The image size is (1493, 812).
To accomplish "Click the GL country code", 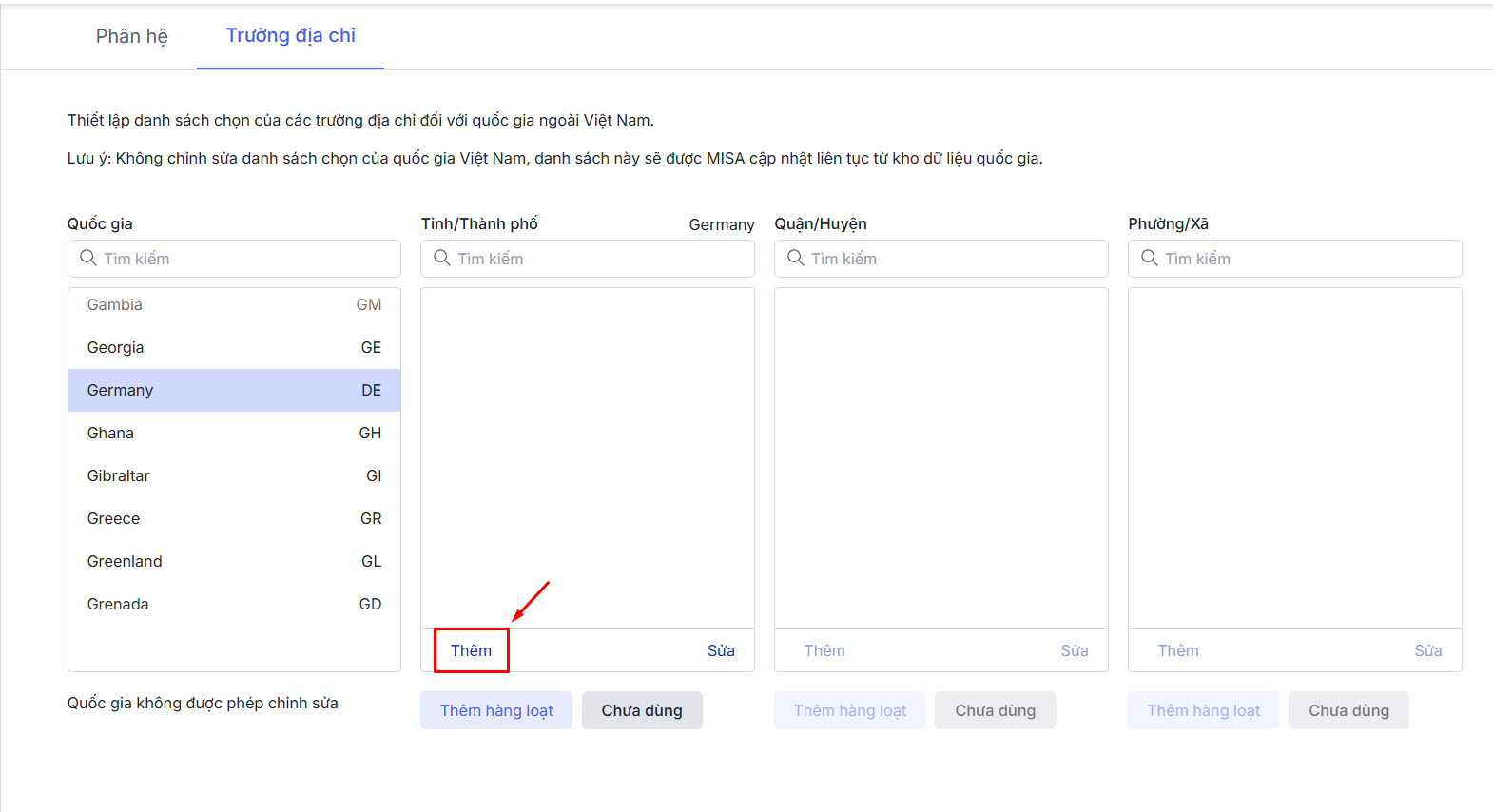I will click(371, 562).
